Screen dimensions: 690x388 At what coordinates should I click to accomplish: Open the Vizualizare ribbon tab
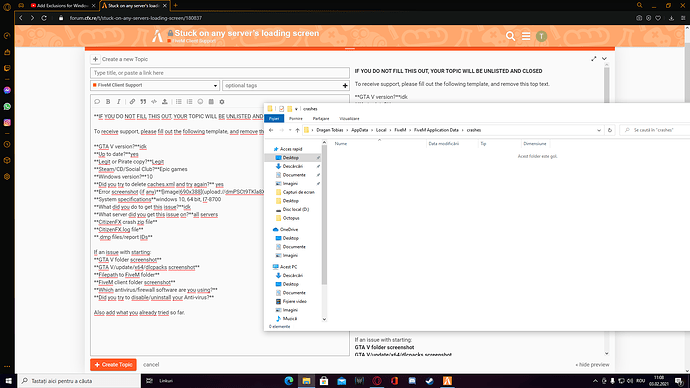349,119
